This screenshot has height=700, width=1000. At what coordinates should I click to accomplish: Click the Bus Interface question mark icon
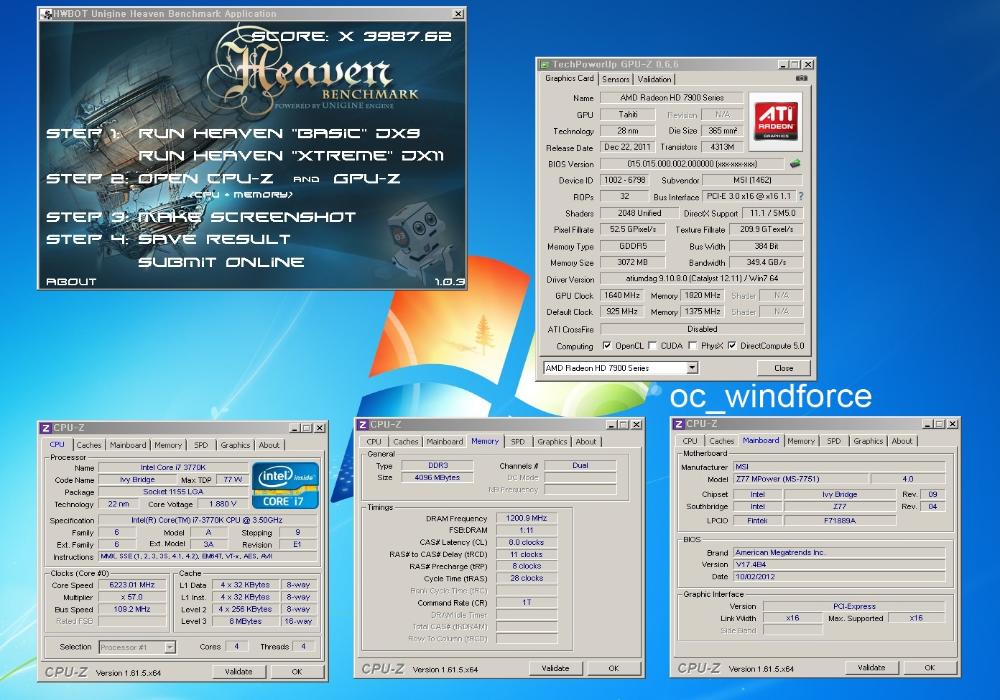point(801,196)
